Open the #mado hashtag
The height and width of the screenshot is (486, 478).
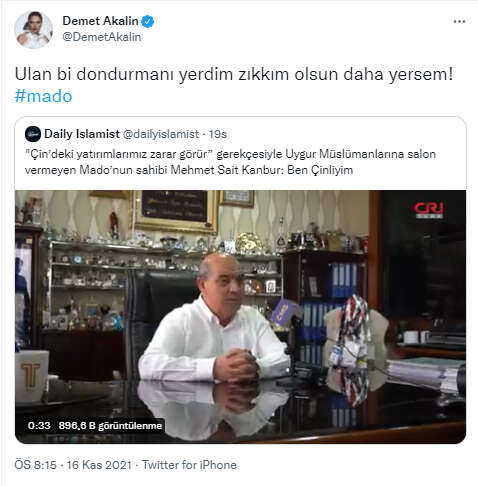(x=43, y=96)
